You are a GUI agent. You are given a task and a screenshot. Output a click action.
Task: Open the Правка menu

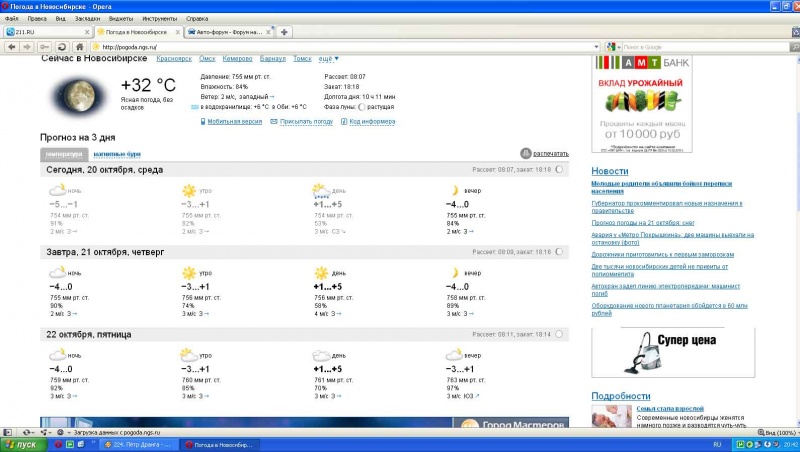[37, 19]
